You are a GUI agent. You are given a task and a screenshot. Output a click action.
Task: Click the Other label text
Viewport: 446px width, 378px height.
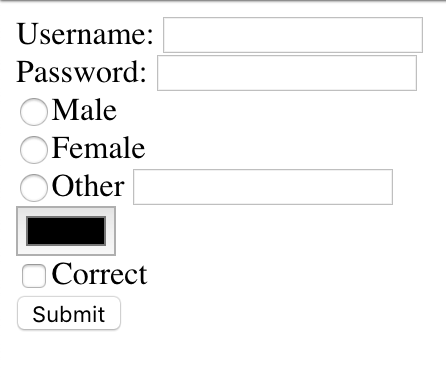tap(88, 186)
